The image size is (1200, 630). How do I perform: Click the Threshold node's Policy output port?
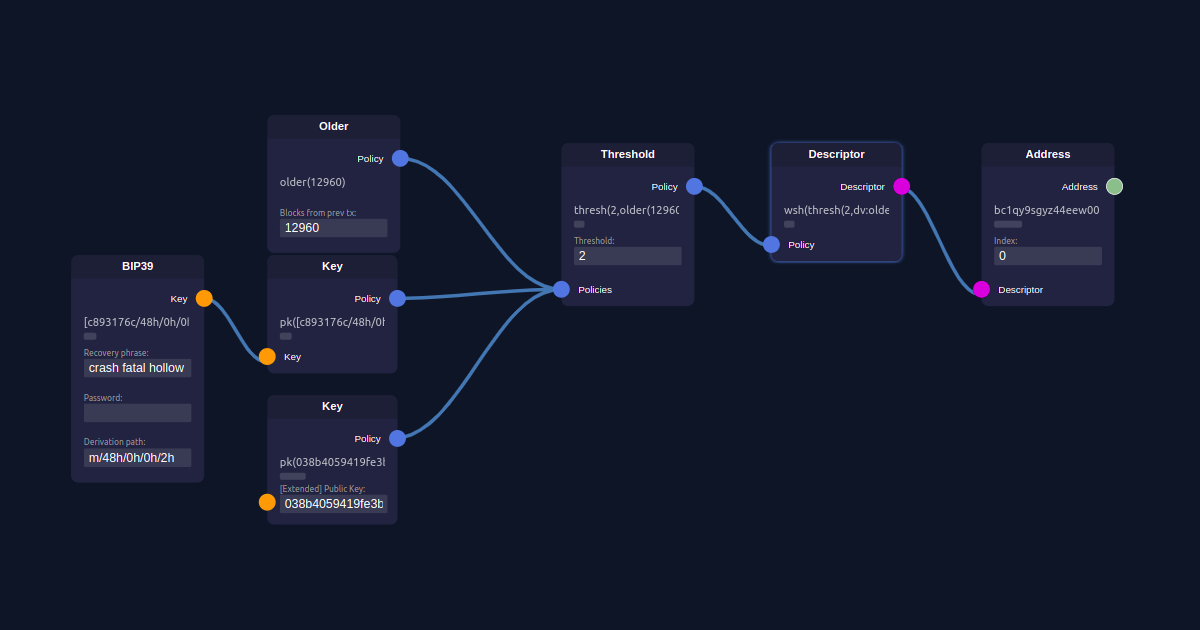pyautogui.click(x=694, y=186)
